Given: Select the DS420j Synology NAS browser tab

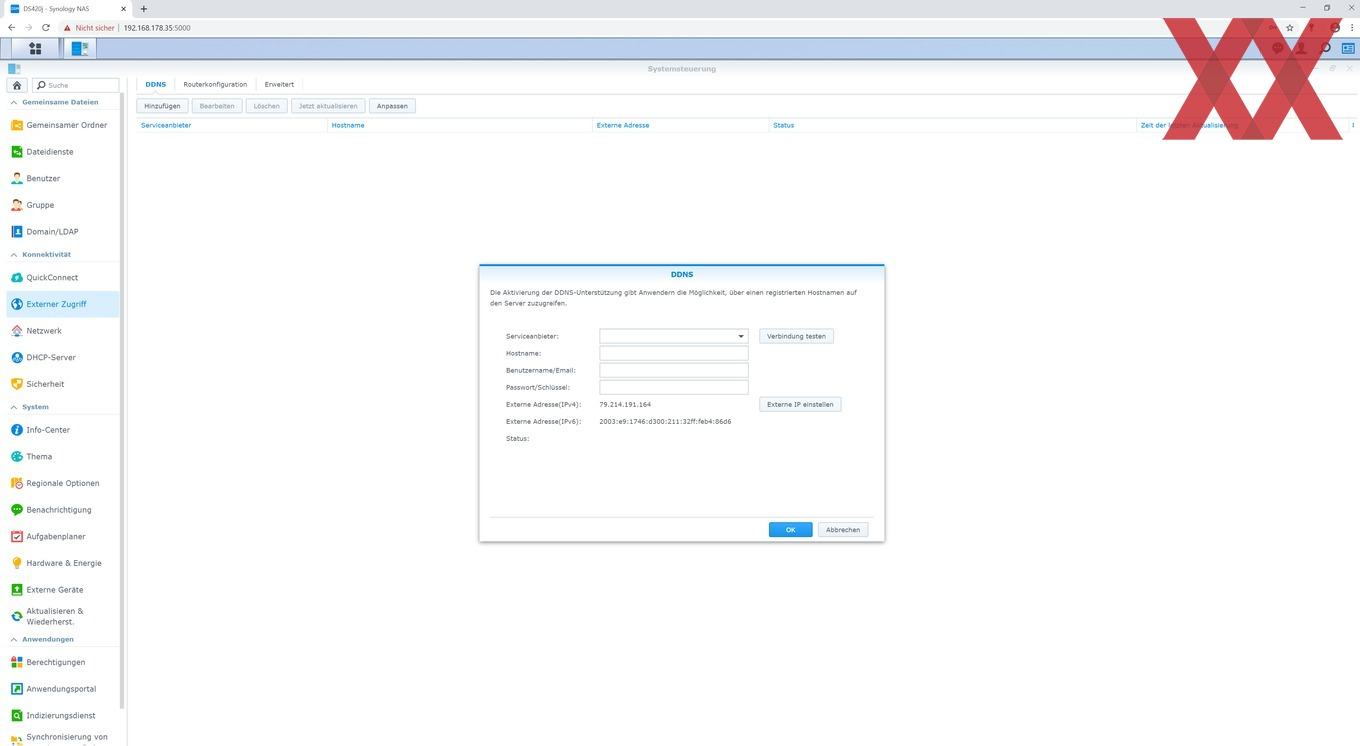Looking at the screenshot, I should point(67,9).
